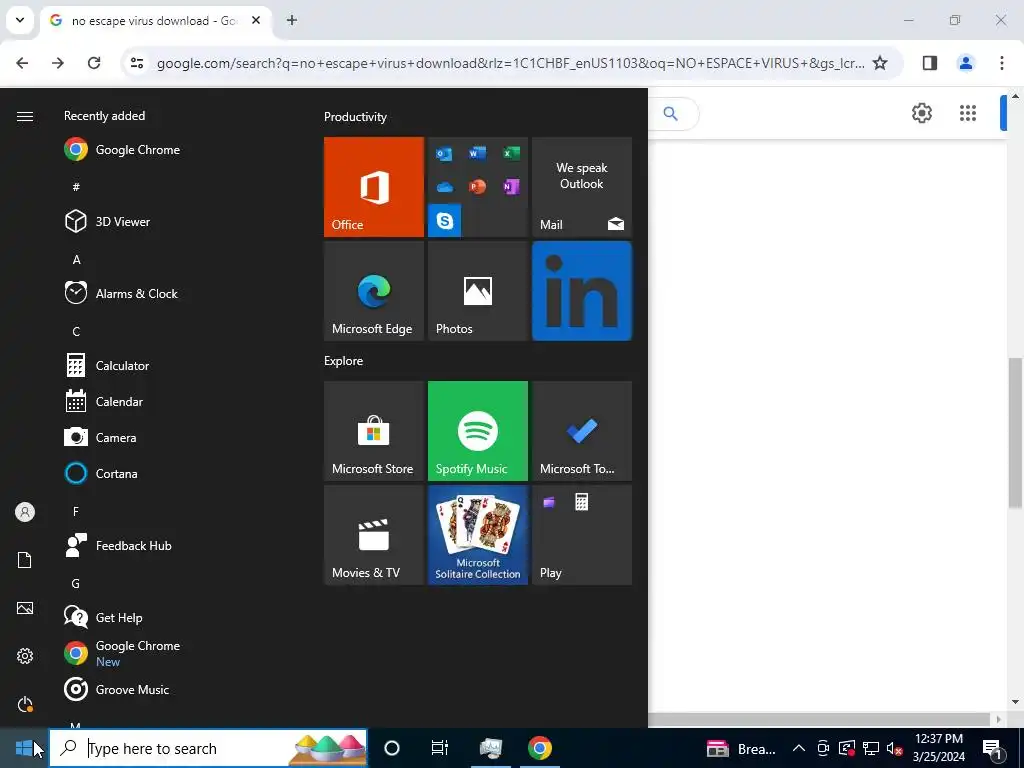
Task: Focus the taskbar search box
Action: point(208,748)
